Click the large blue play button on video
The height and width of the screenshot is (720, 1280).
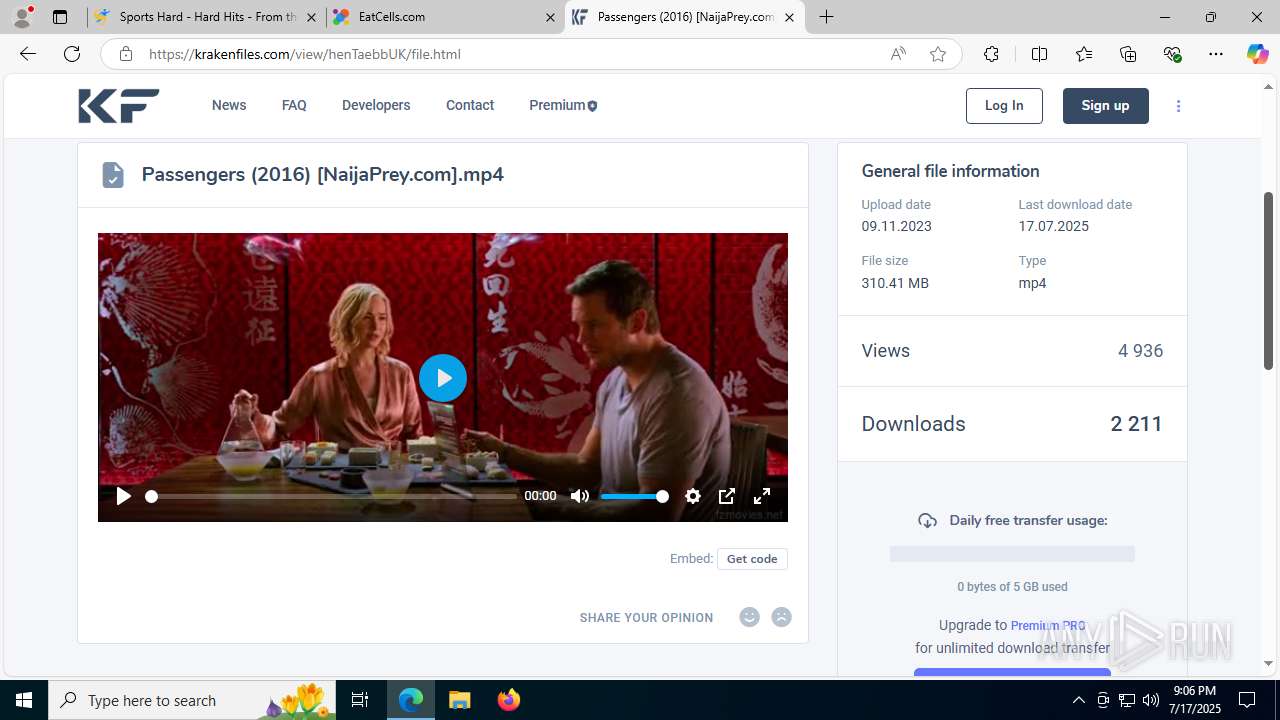point(443,378)
